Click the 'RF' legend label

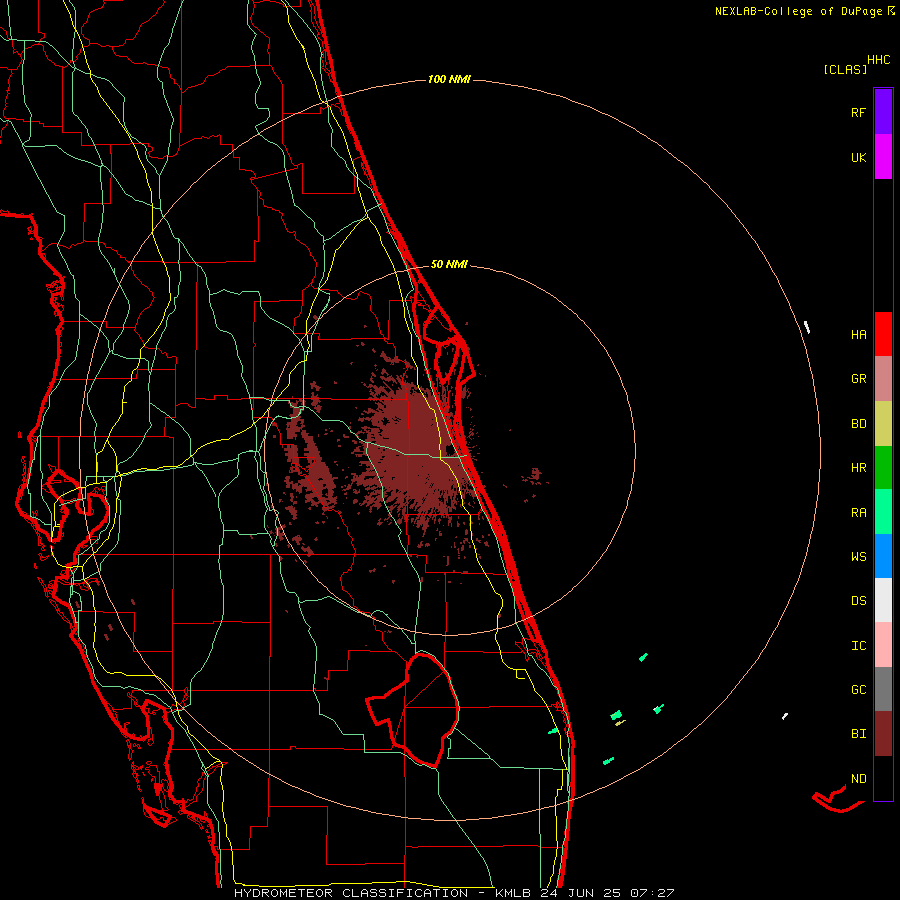[x=858, y=112]
